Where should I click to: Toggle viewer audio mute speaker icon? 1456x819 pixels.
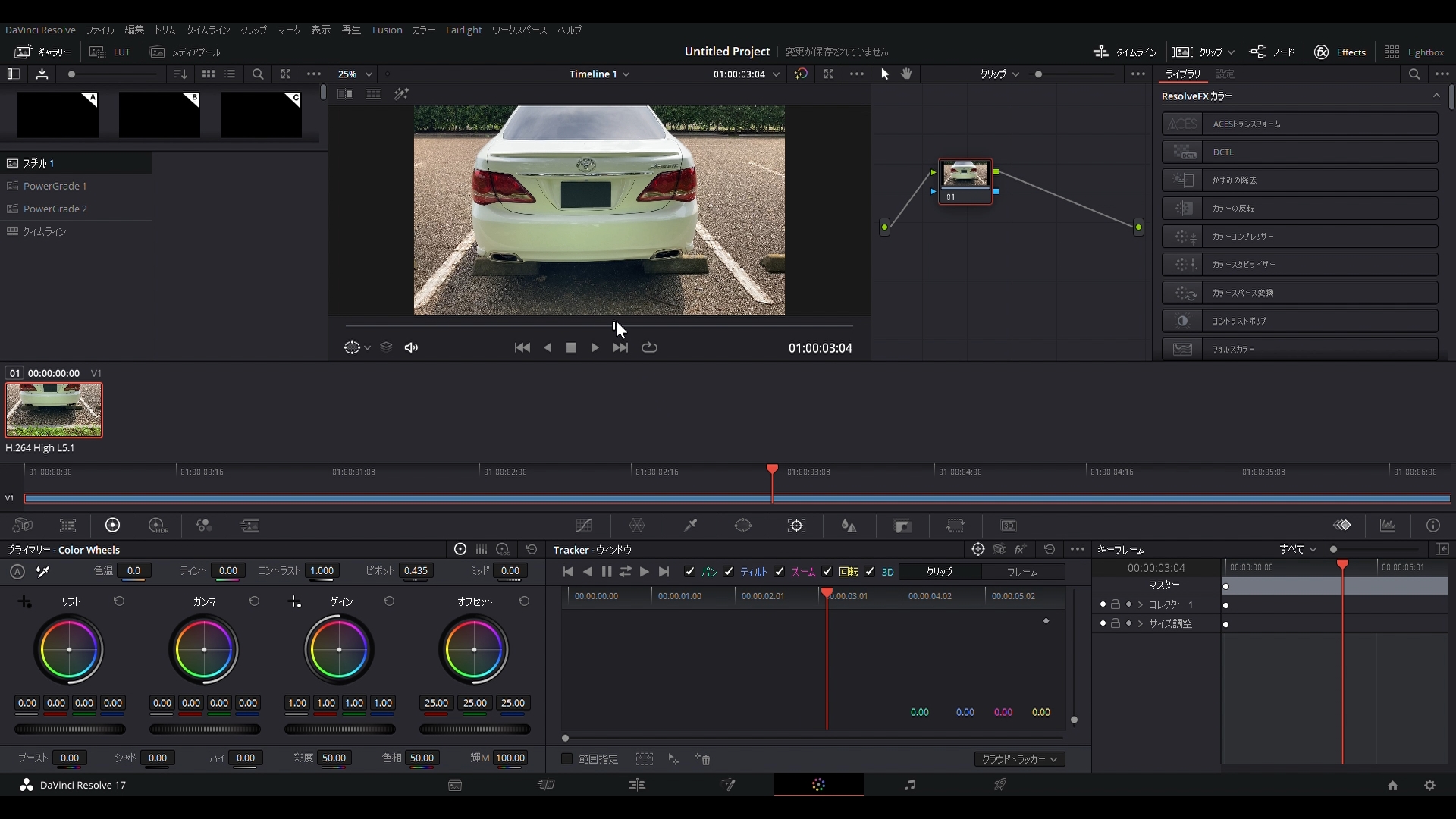[x=412, y=347]
